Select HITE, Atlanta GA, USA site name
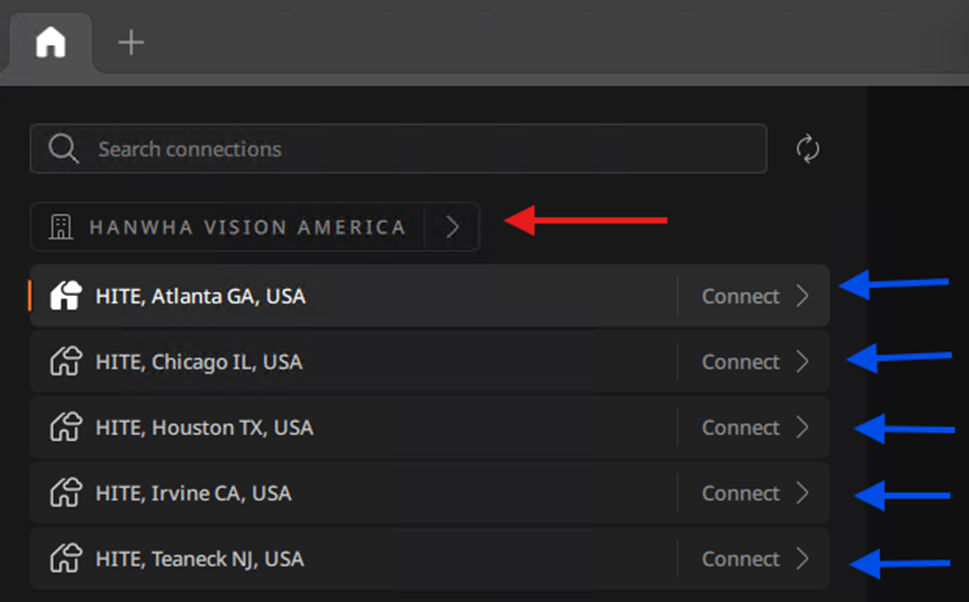This screenshot has width=969, height=602. (x=200, y=297)
